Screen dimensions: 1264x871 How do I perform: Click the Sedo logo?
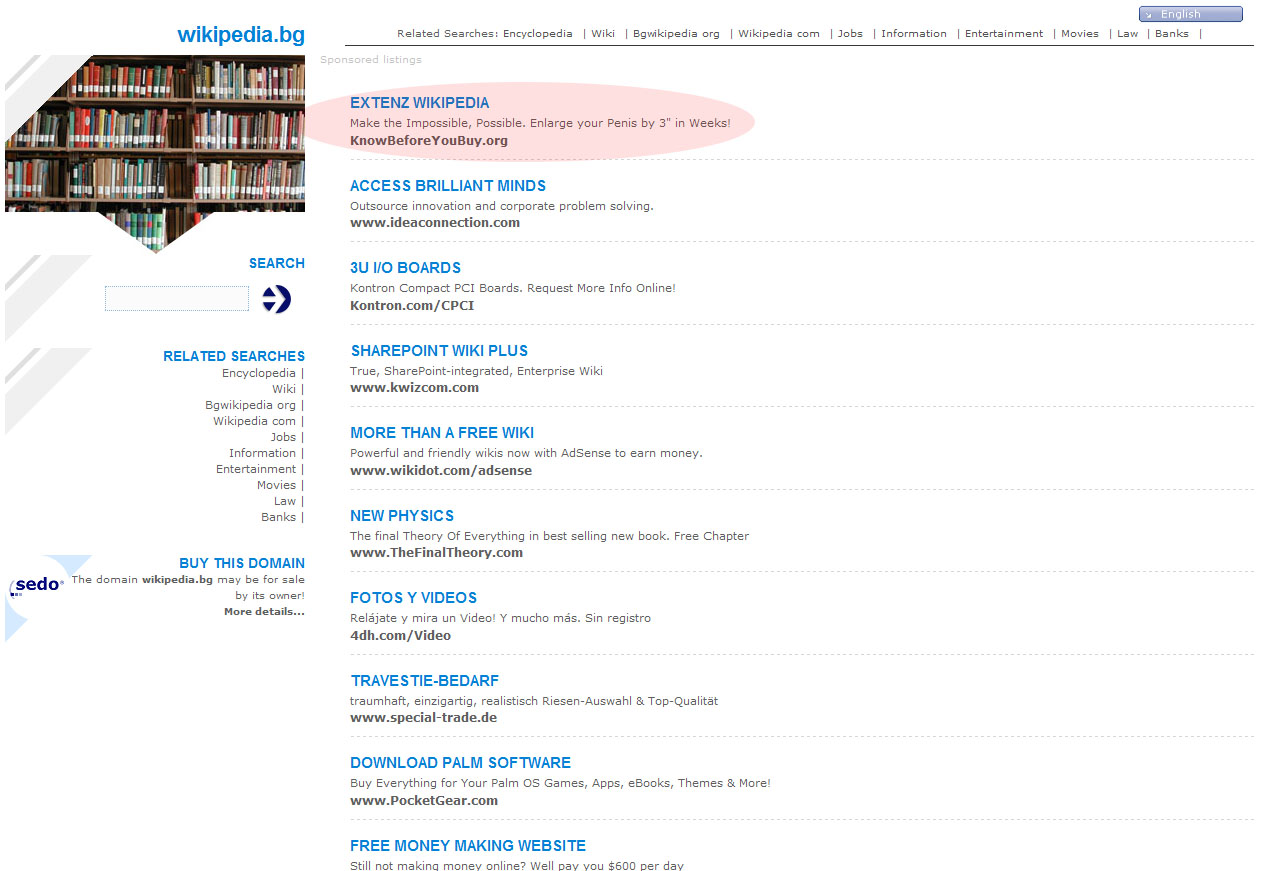(x=37, y=585)
